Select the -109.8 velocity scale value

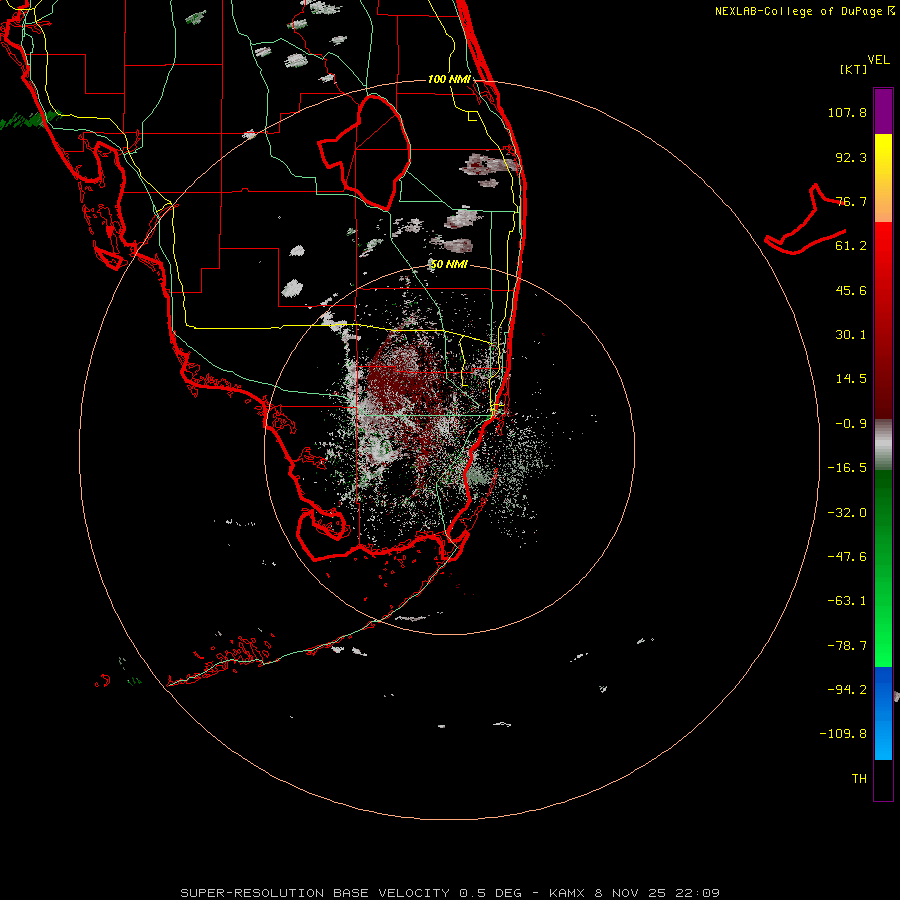[843, 734]
